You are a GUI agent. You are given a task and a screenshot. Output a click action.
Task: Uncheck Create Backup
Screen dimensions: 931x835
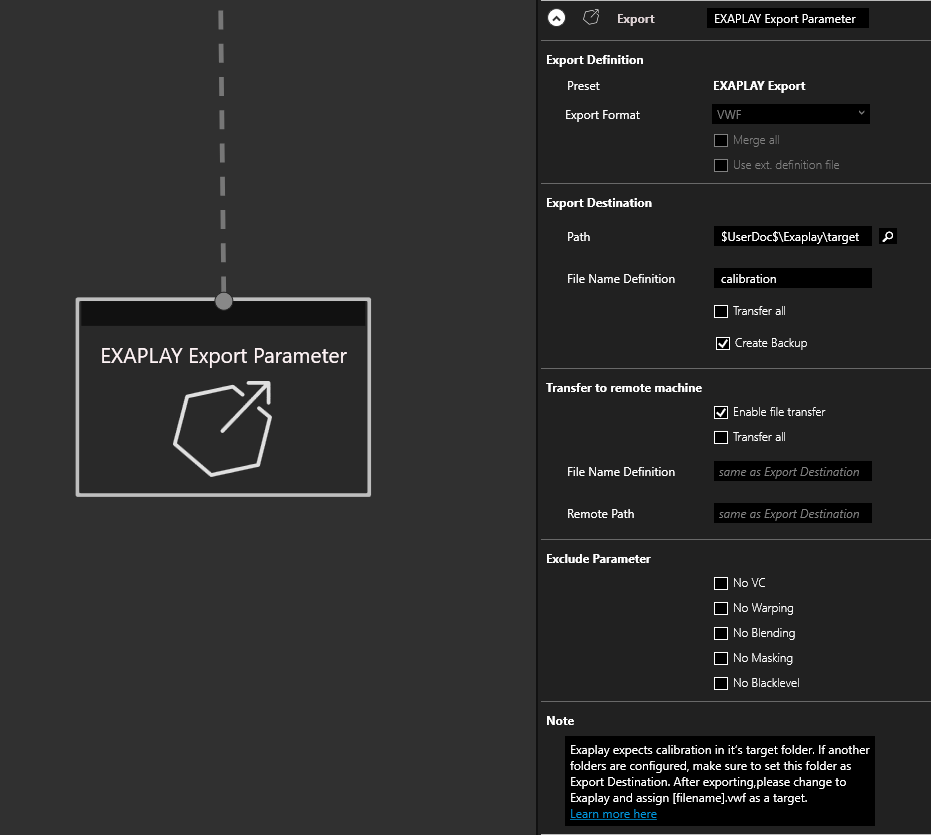721,343
